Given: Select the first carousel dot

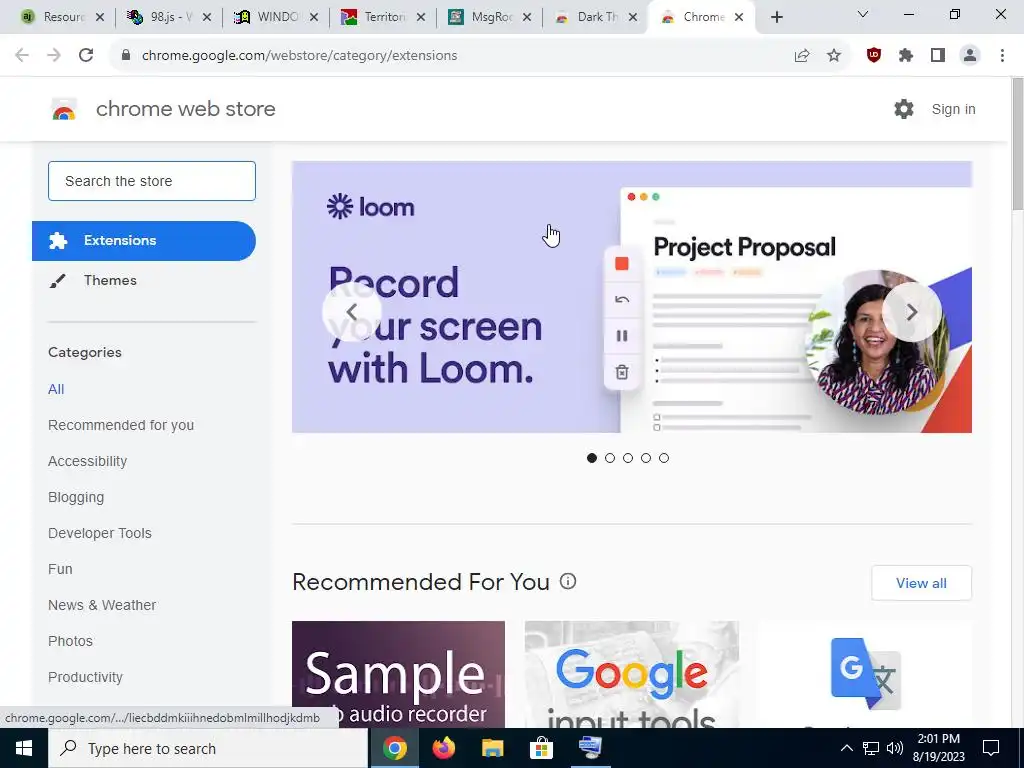Looking at the screenshot, I should pos(592,458).
